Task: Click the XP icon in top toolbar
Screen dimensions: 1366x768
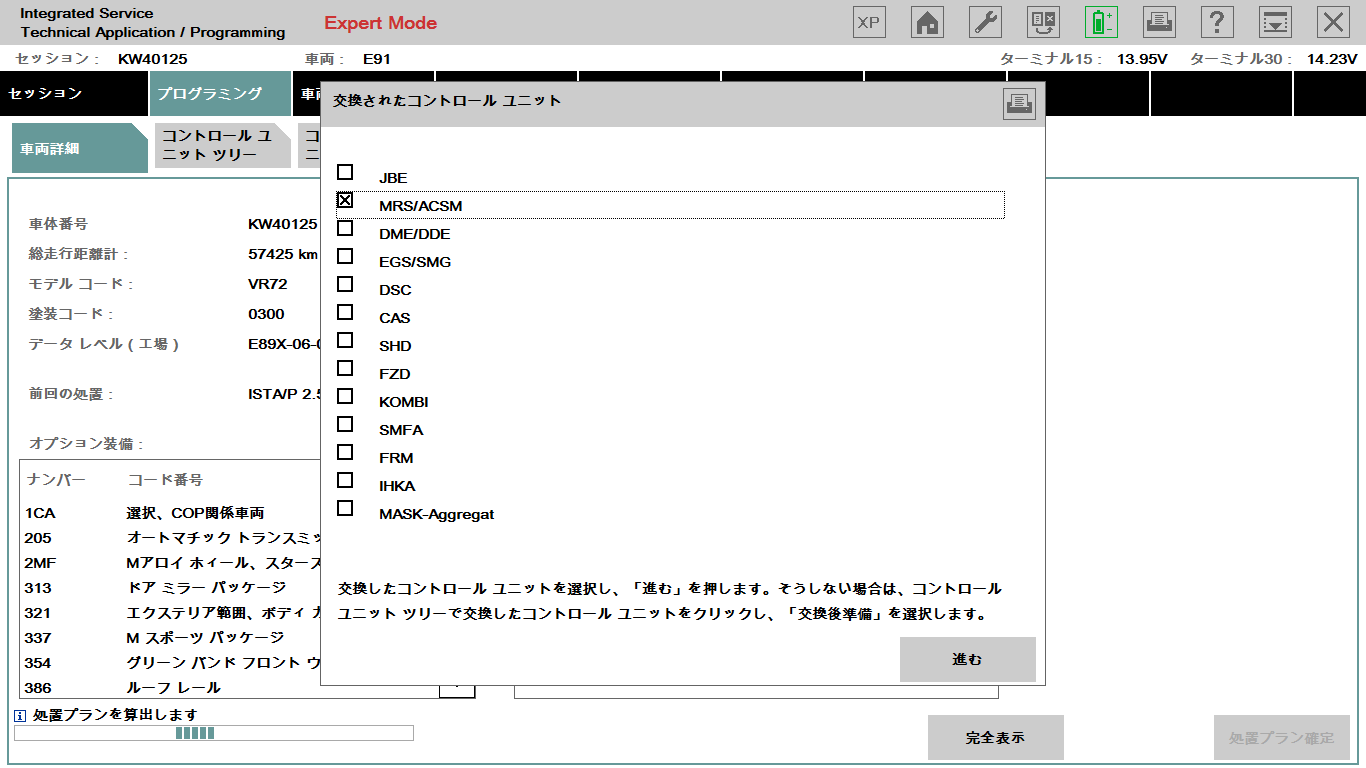Action: [869, 22]
